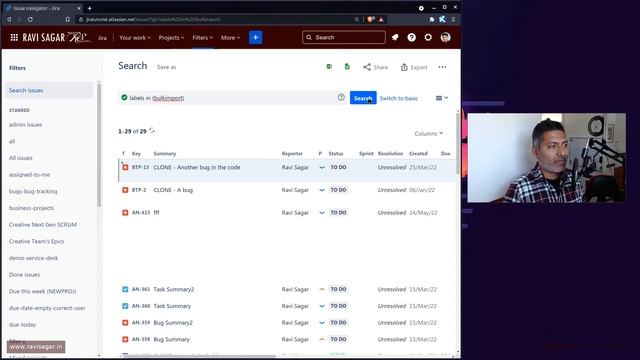Open the app switcher grid icon
Screen dimensions: 640x360
(14, 38)
